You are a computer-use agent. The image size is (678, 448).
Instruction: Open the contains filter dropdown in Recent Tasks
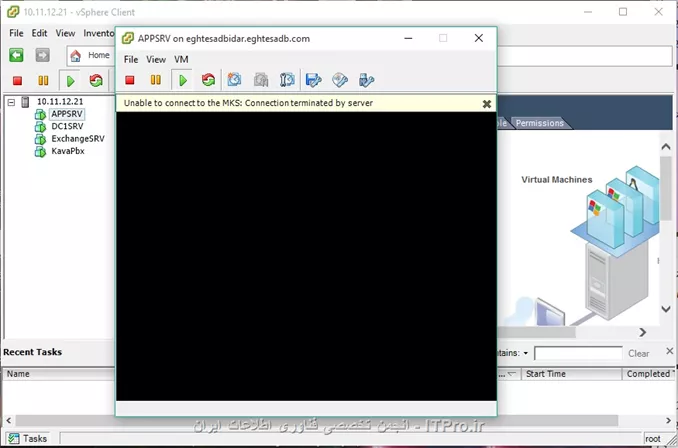[x=526, y=353]
